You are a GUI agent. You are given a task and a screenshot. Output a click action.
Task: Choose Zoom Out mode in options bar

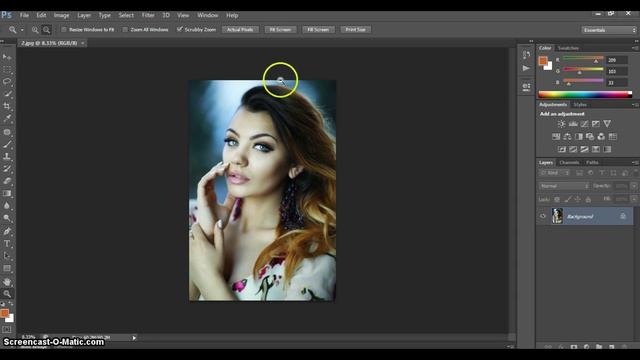tap(47, 30)
